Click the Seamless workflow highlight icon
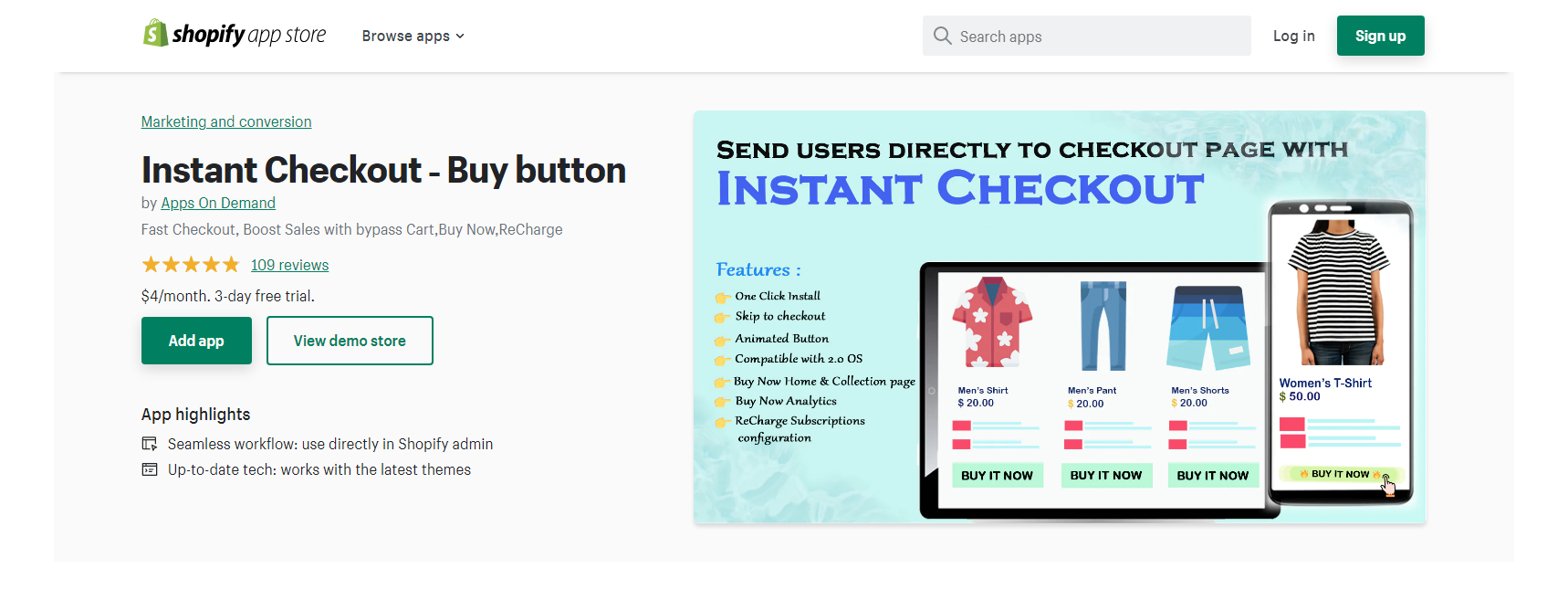The height and width of the screenshot is (589, 1568). click(x=150, y=444)
